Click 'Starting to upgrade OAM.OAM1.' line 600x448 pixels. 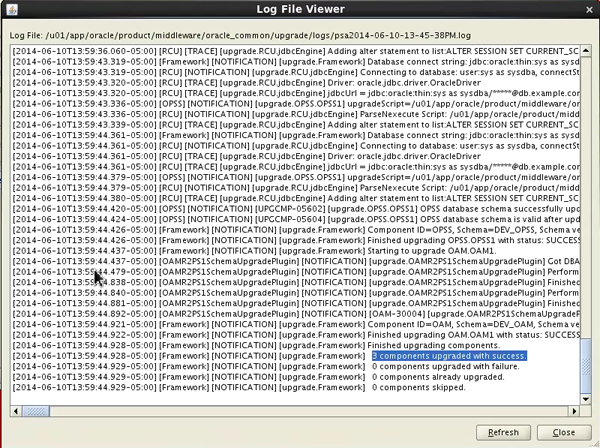tap(254, 251)
